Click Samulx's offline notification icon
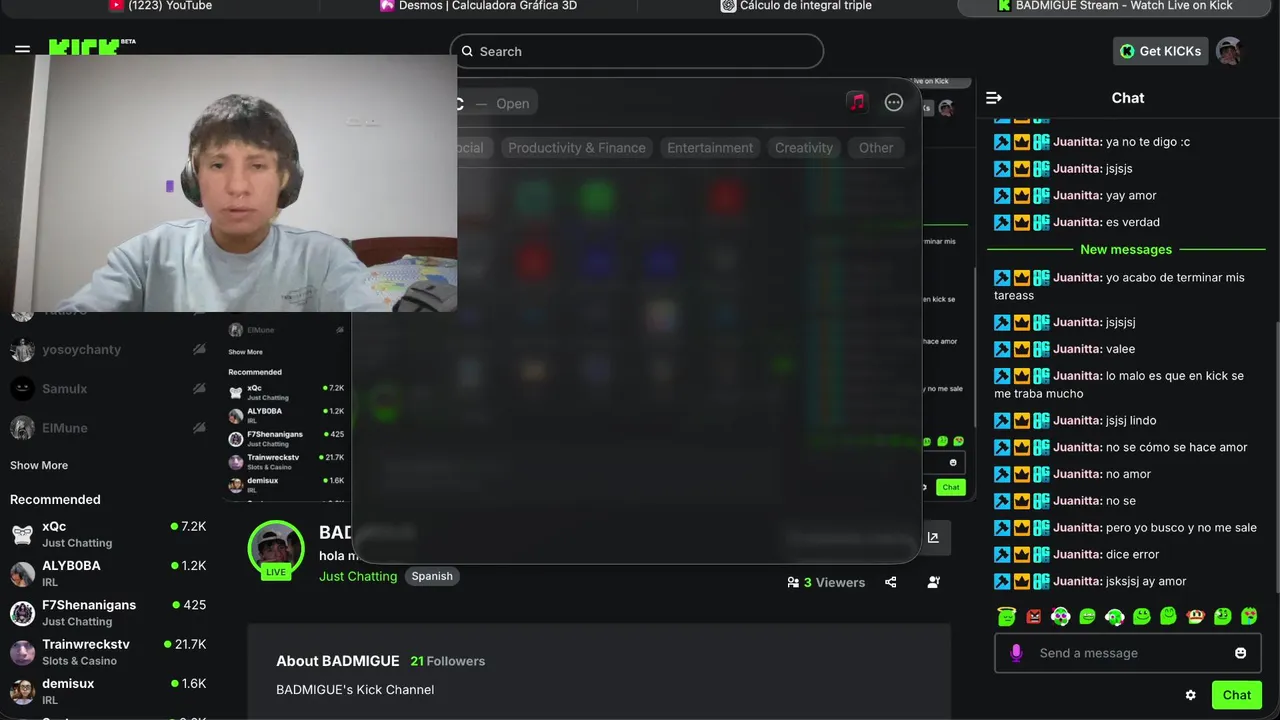 click(199, 389)
